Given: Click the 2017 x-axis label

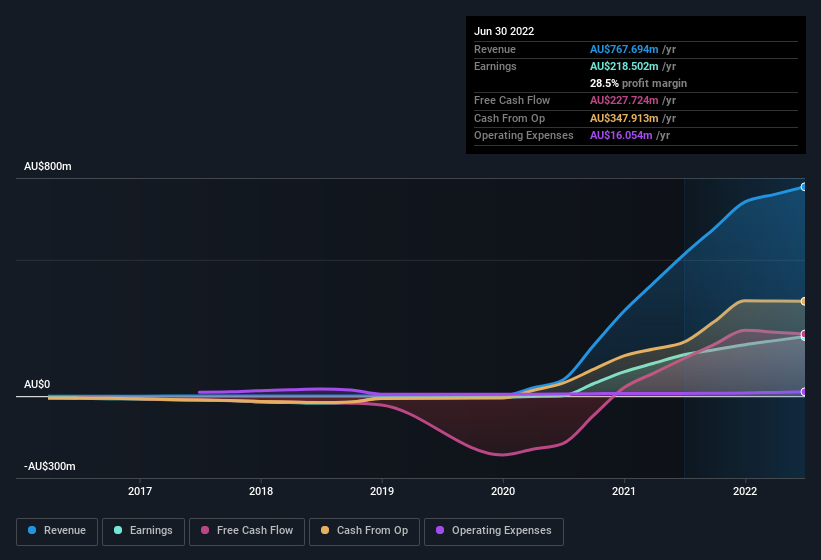Looking at the screenshot, I should point(140,491).
